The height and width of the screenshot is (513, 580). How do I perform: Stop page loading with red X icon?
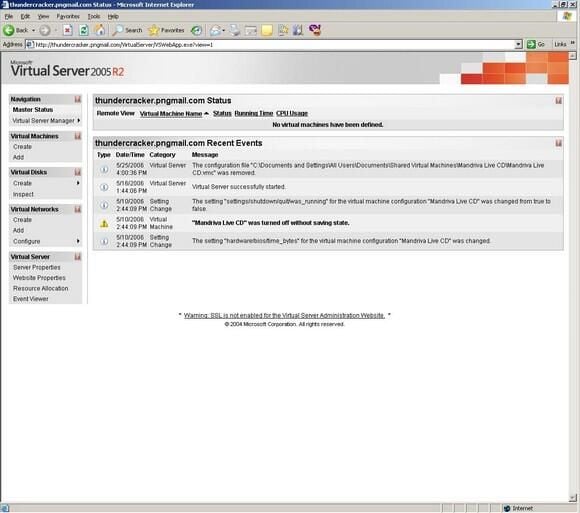point(67,30)
